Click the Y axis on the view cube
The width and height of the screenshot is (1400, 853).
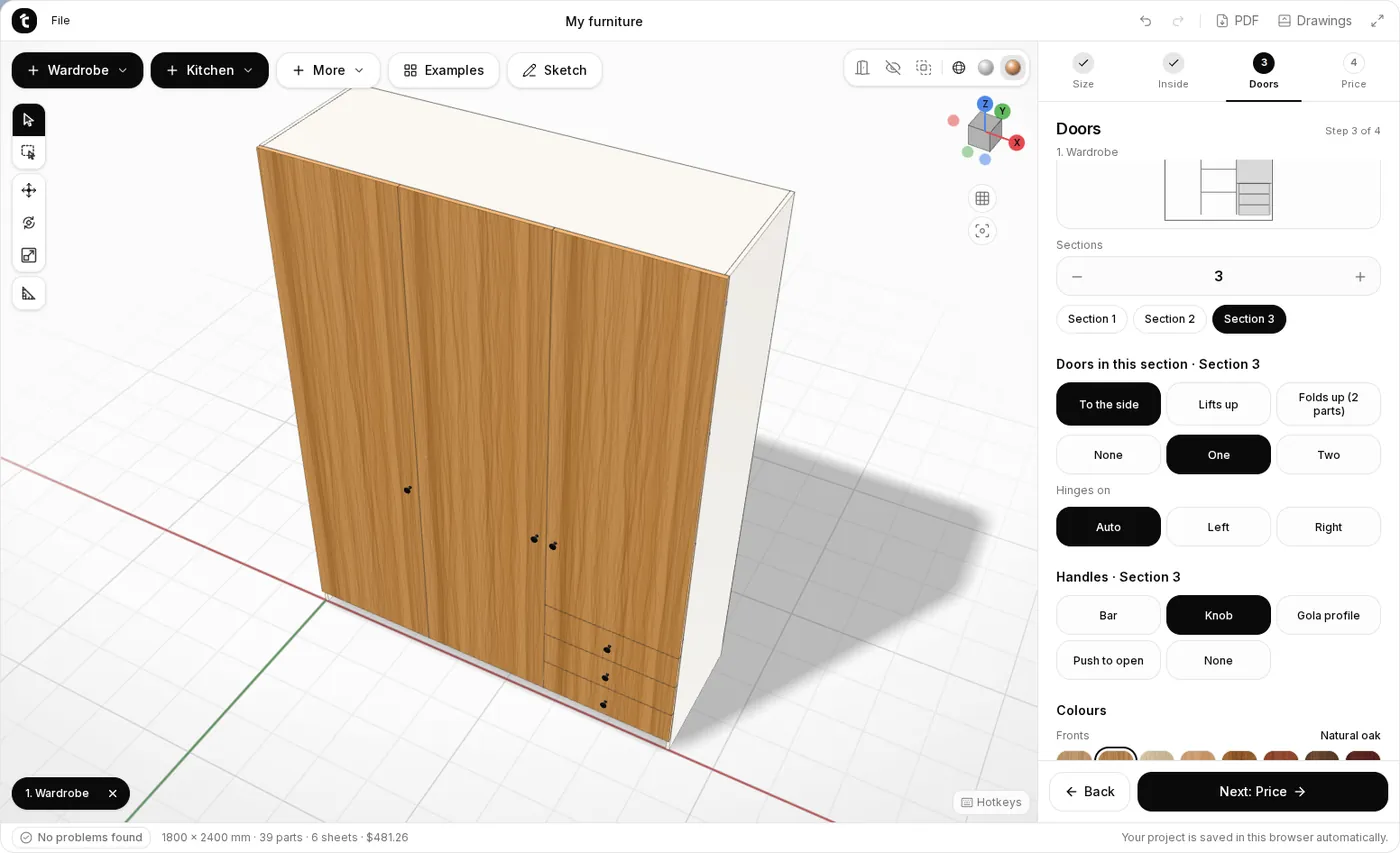point(1002,111)
